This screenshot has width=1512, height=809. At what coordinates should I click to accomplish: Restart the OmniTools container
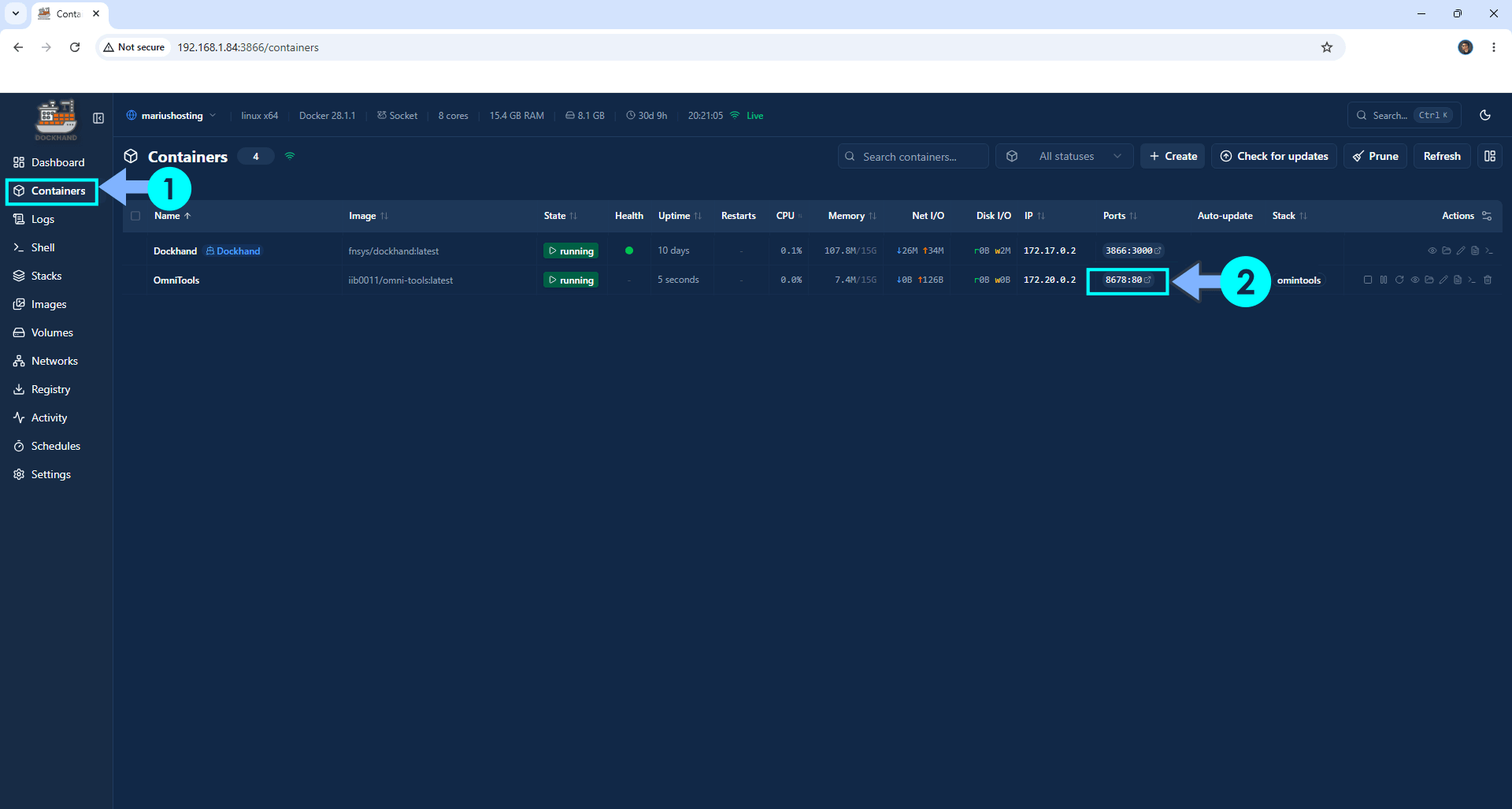pos(1399,280)
